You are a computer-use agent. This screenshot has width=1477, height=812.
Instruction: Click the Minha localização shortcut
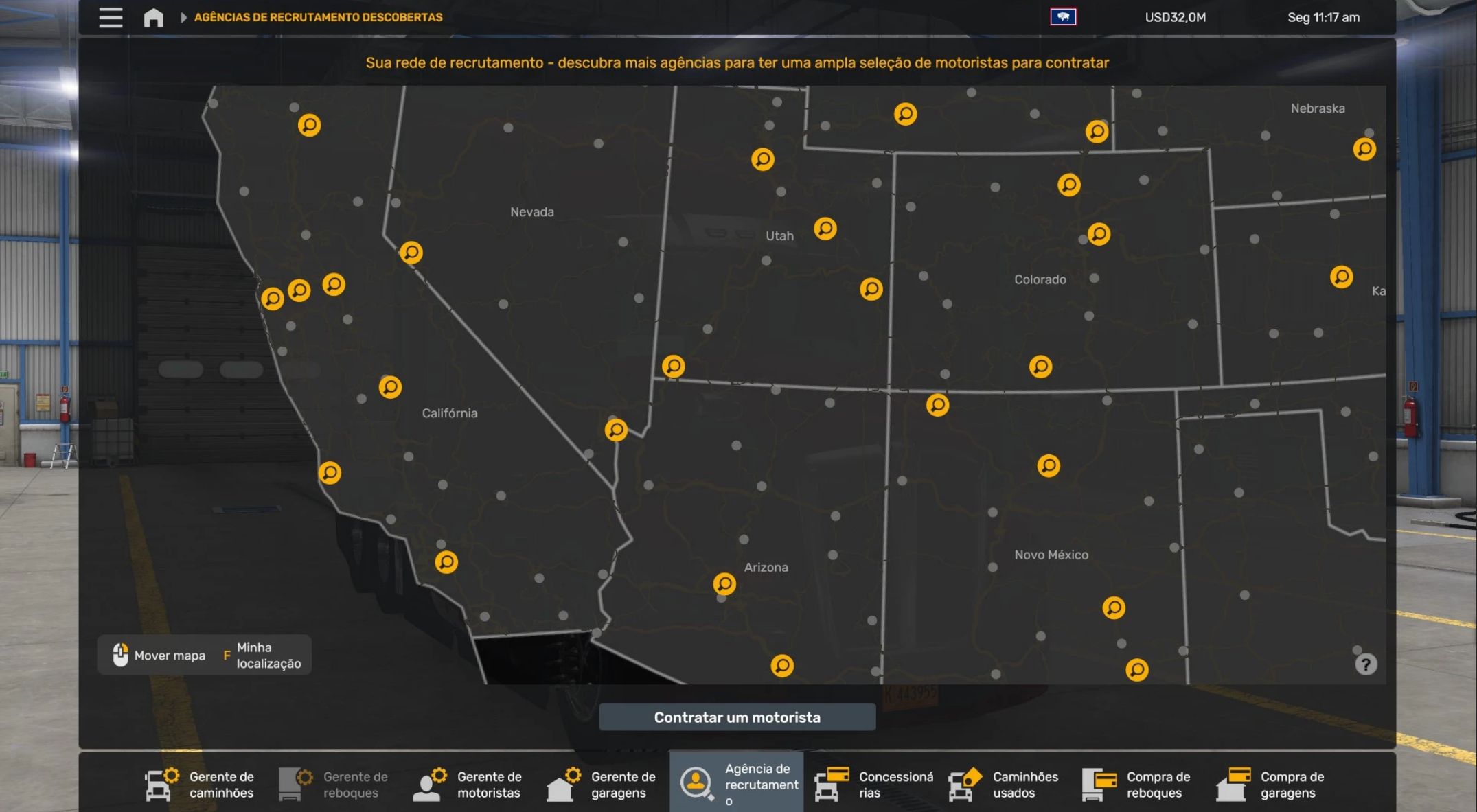[263, 656]
